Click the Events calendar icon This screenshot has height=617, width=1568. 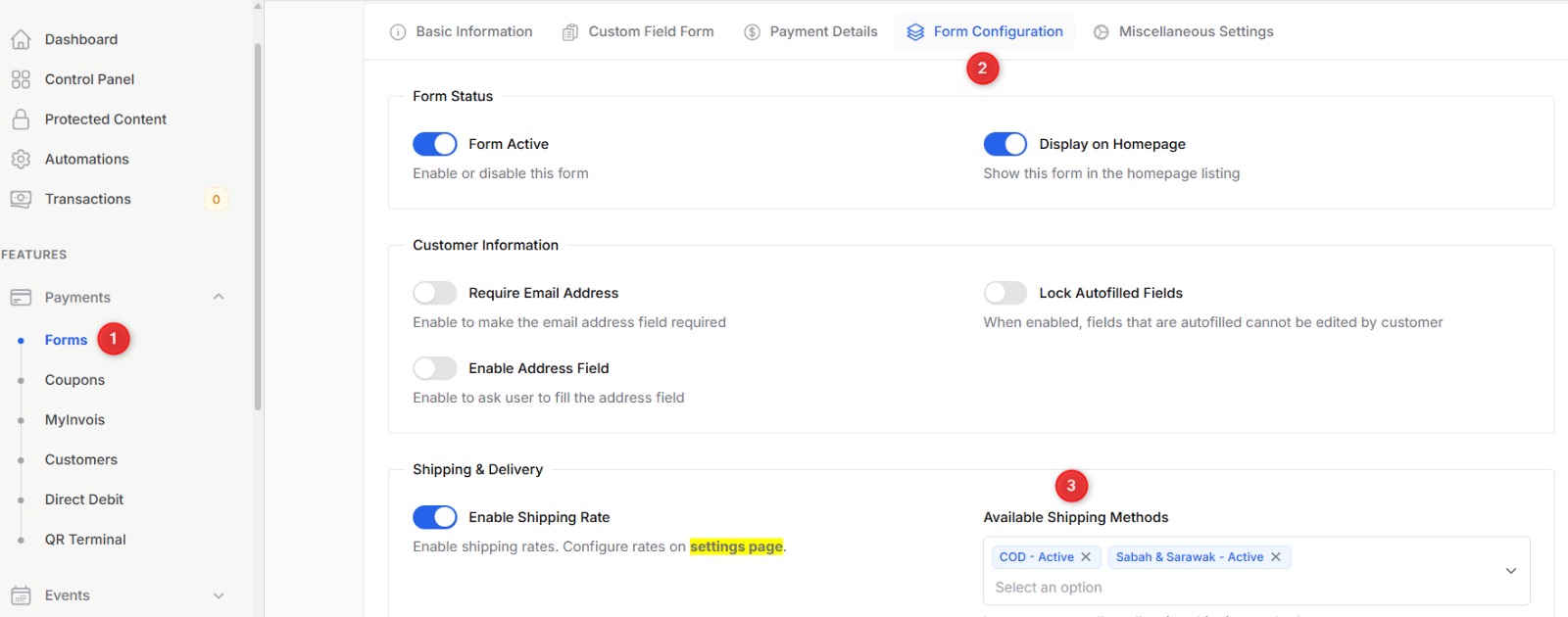pyautogui.click(x=21, y=595)
